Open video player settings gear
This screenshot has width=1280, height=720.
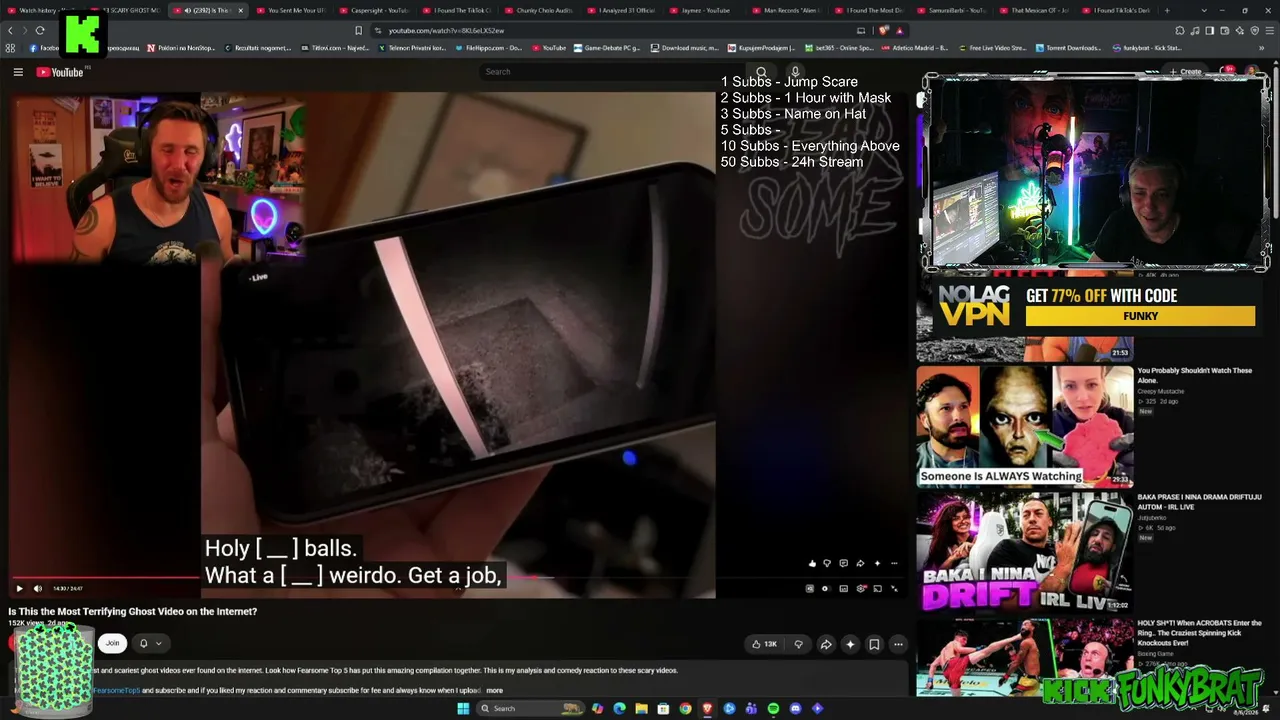click(861, 588)
